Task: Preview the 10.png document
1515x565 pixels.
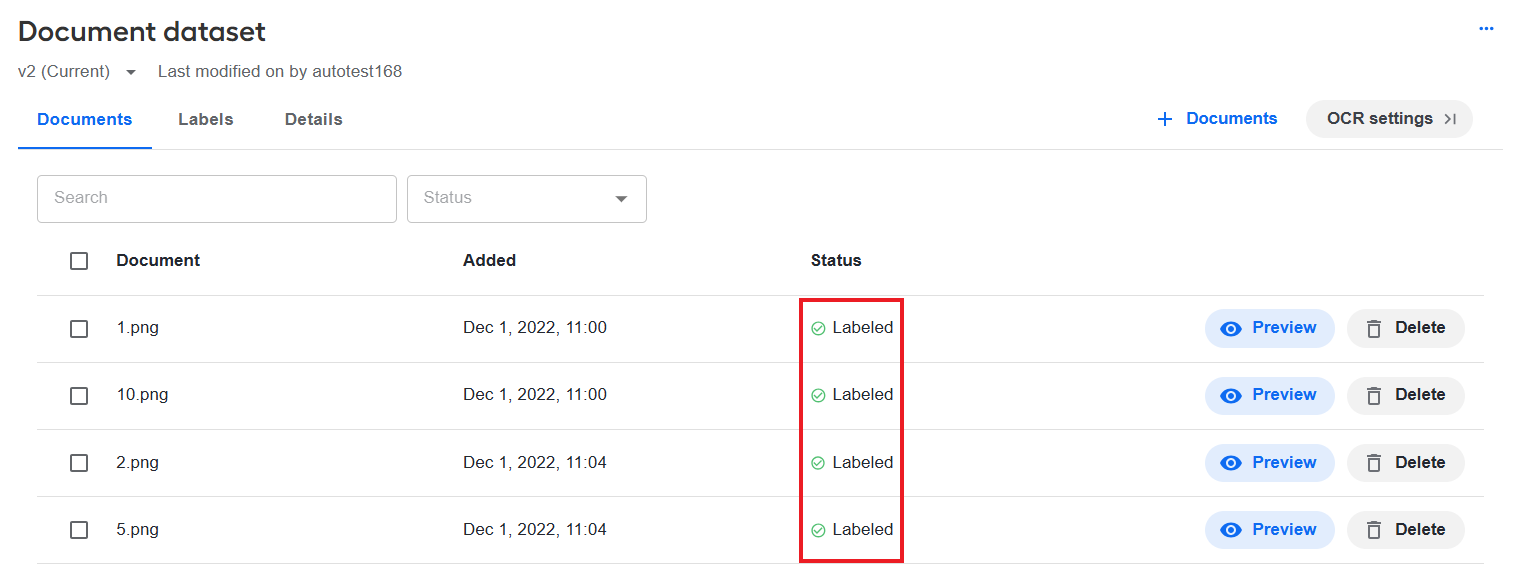Action: coord(1269,396)
